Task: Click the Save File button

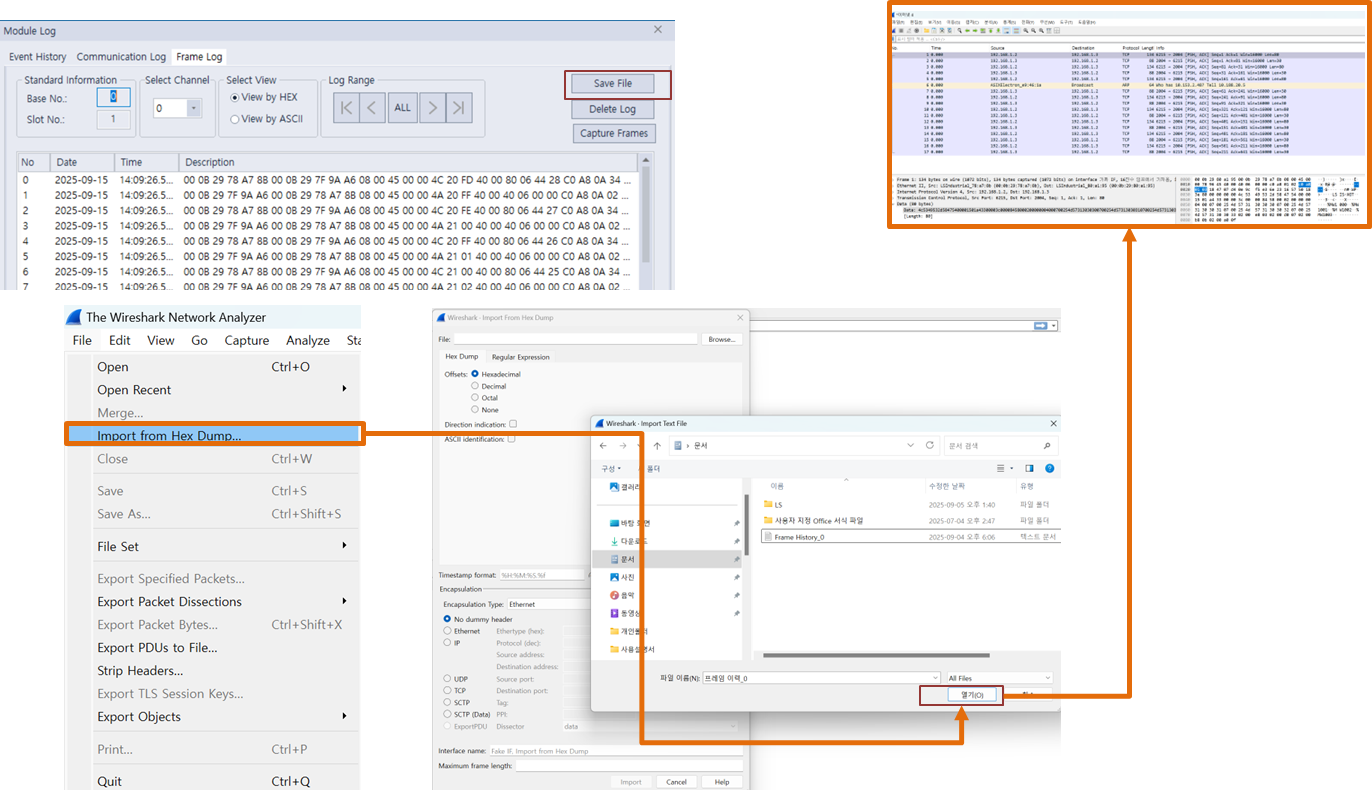Action: coord(612,83)
